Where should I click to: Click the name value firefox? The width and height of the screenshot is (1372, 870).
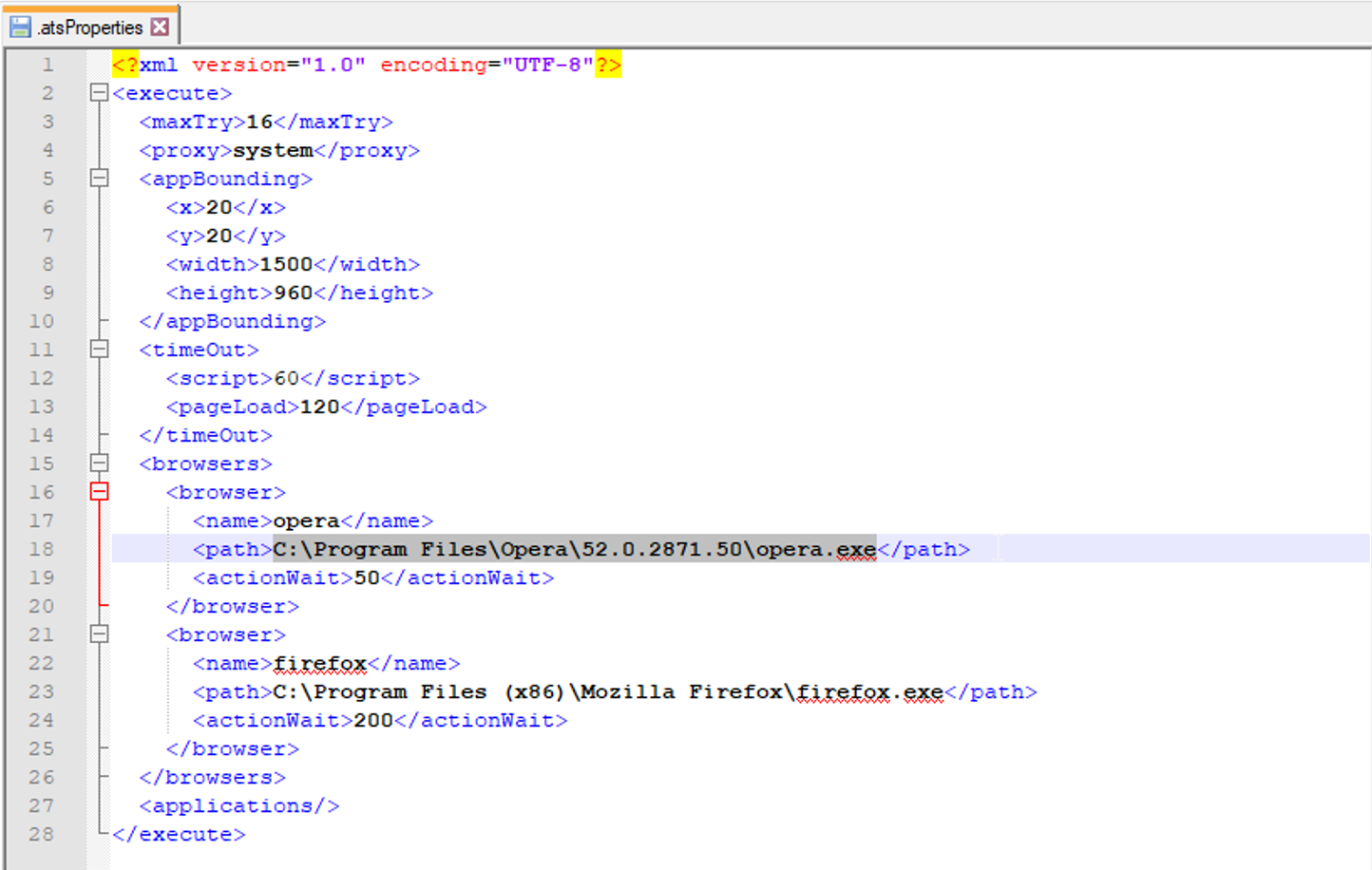319,663
